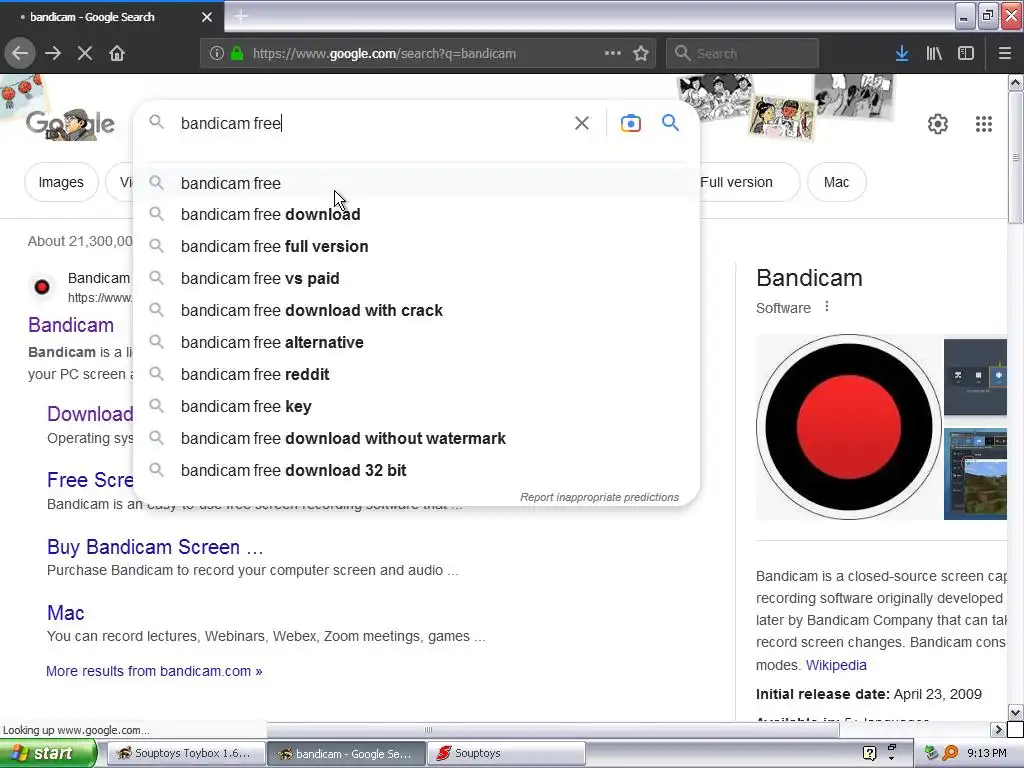The image size is (1024, 768).
Task: Click the Firefox Search box
Action: coord(742,54)
